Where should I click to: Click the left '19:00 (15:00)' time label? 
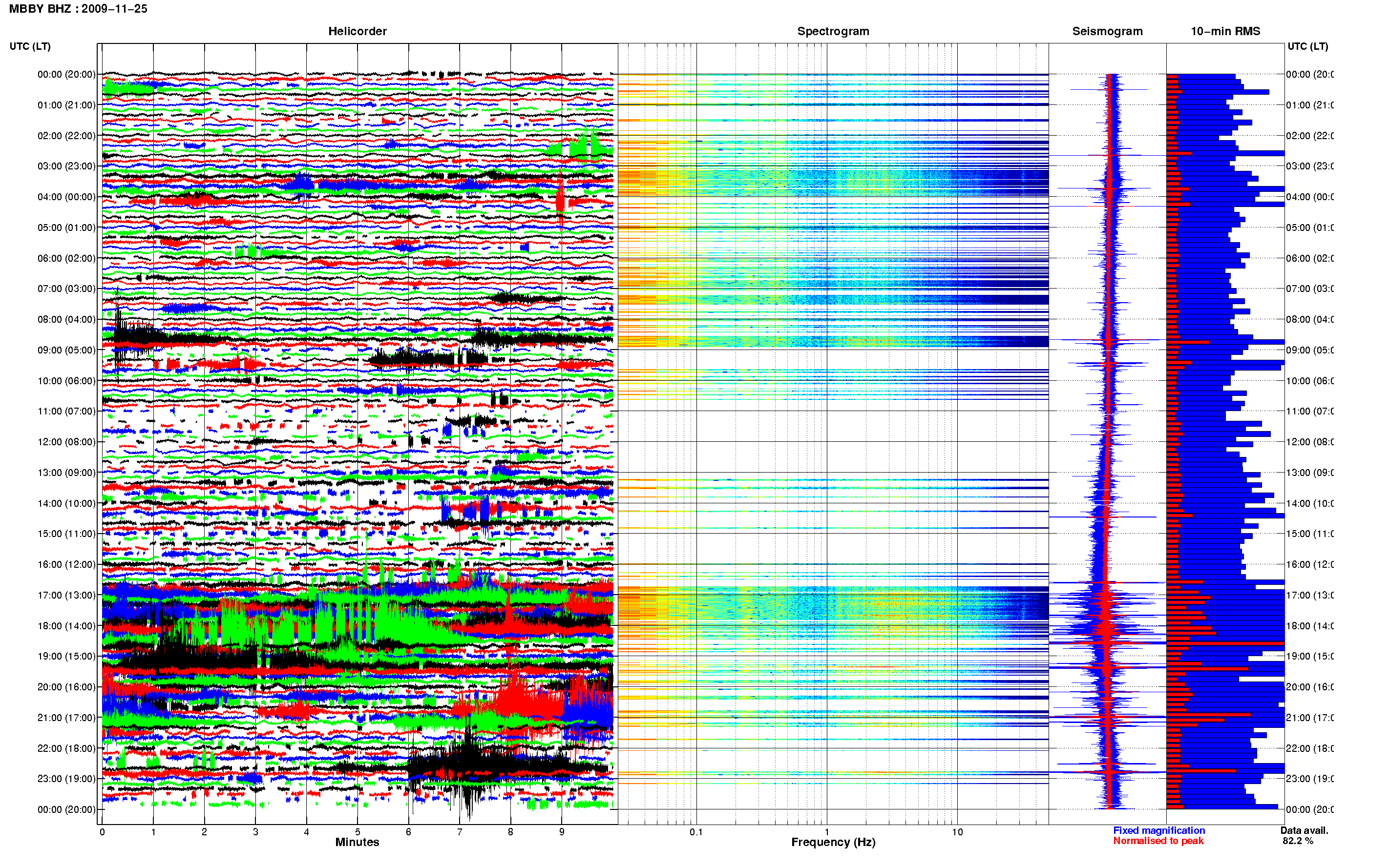(x=66, y=656)
